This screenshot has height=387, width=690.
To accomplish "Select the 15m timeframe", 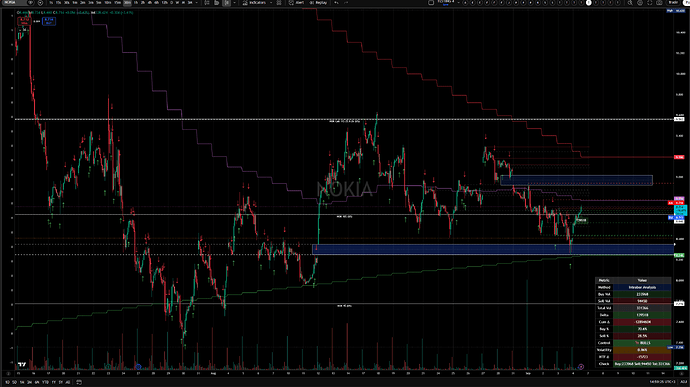I will click(117, 2).
